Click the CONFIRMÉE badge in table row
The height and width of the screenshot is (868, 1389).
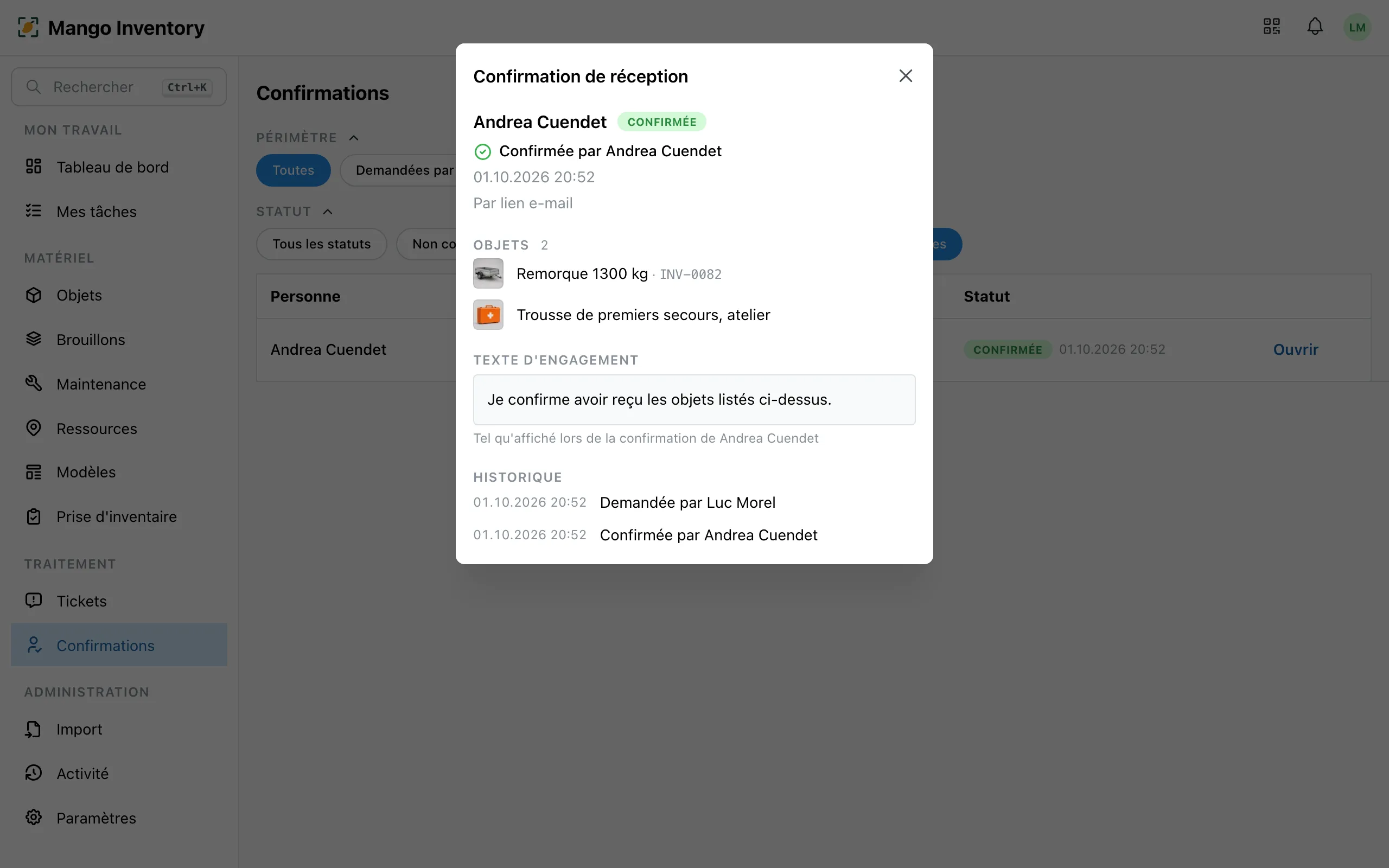coord(1008,349)
